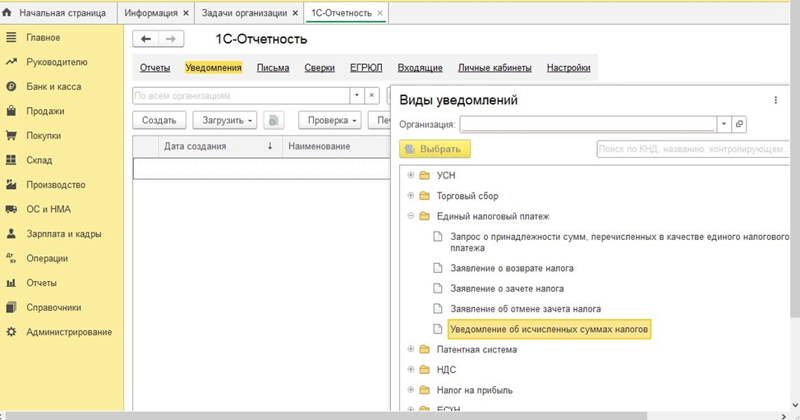Select Запрос о принадлежности сумм item
Image resolution: width=800 pixels, height=420 pixels.
click(x=619, y=242)
